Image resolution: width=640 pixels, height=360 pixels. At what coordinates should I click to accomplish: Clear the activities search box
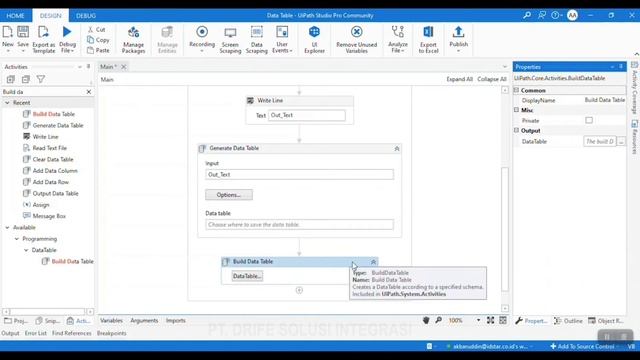coord(89,92)
